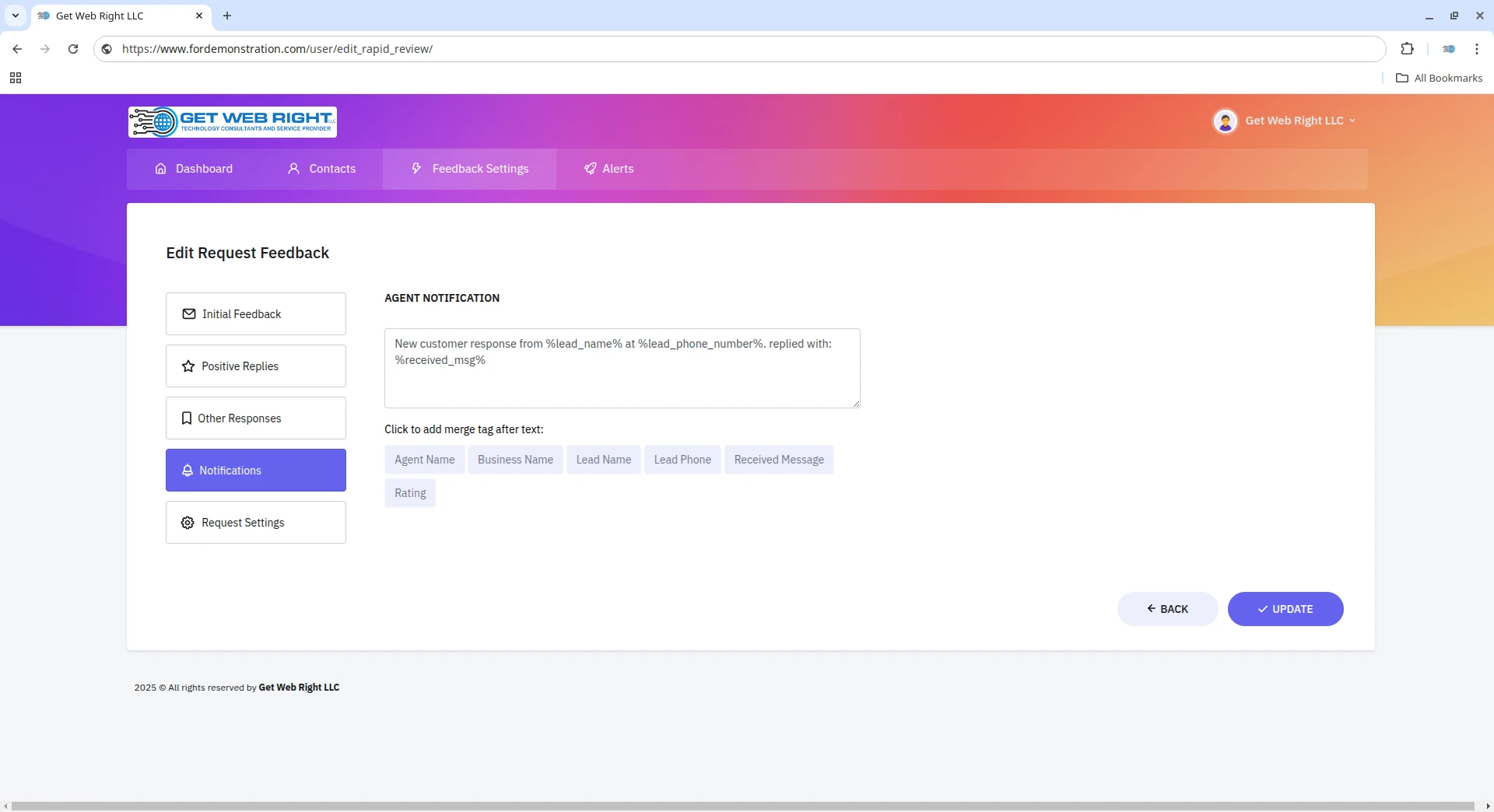Click the gear icon on Request Settings
Viewport: 1494px width, 812px height.
(x=188, y=523)
